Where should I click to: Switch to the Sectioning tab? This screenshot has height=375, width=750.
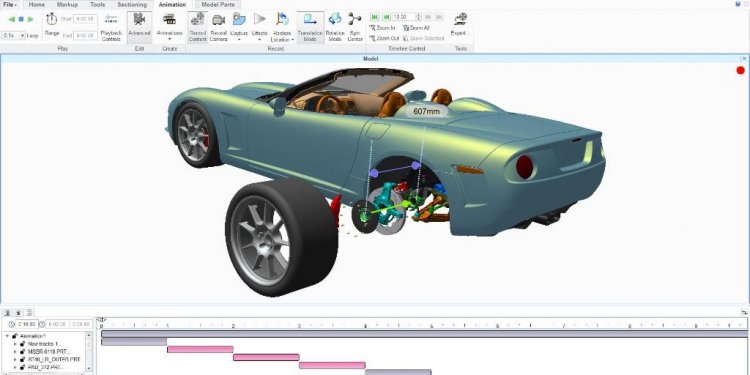[132, 5]
